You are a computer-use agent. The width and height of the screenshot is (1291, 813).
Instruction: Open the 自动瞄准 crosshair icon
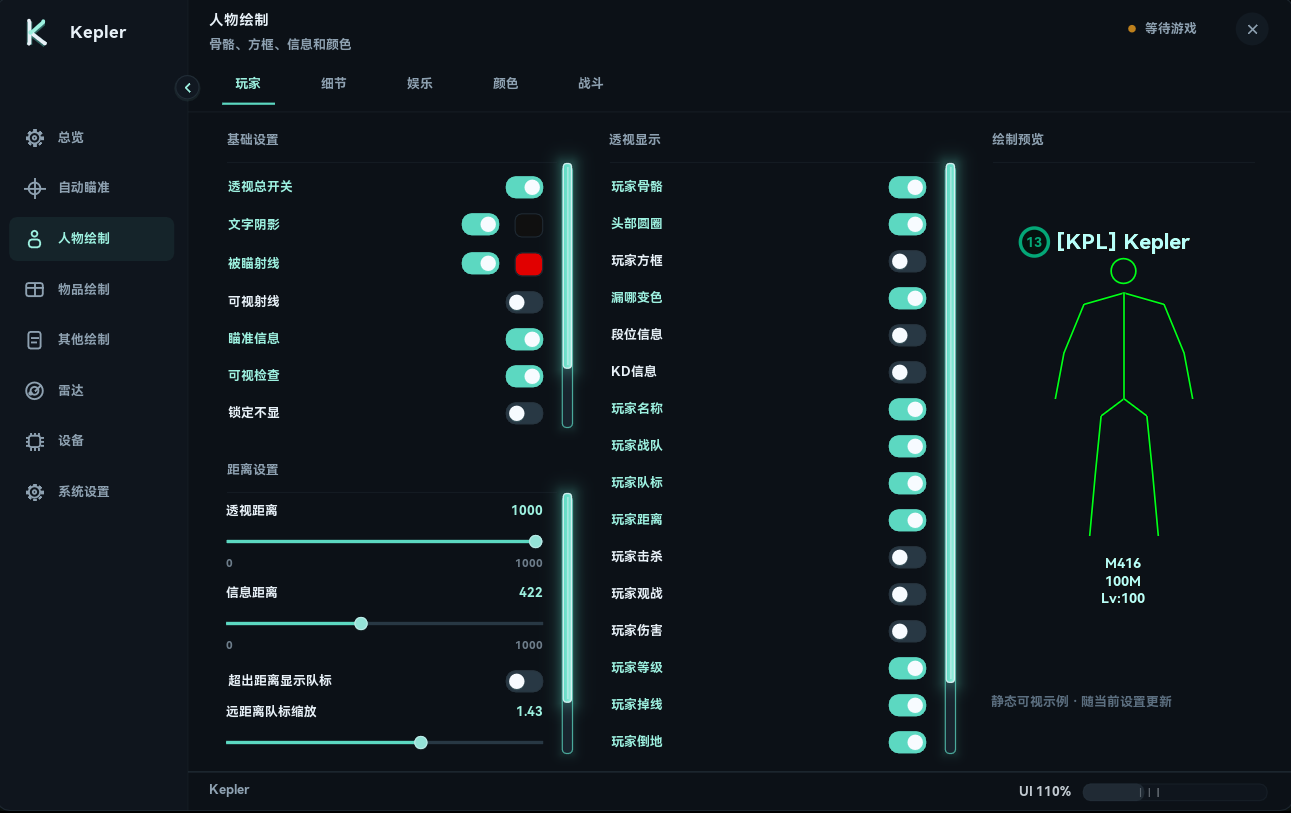coord(35,188)
